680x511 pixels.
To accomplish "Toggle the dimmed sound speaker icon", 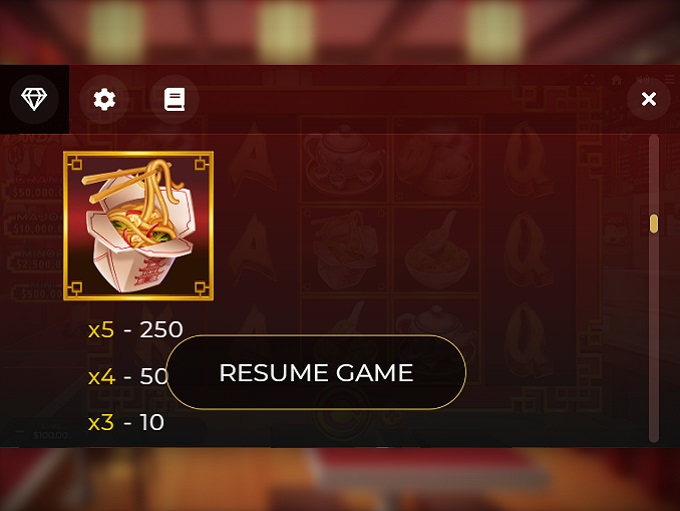I will coord(643,79).
